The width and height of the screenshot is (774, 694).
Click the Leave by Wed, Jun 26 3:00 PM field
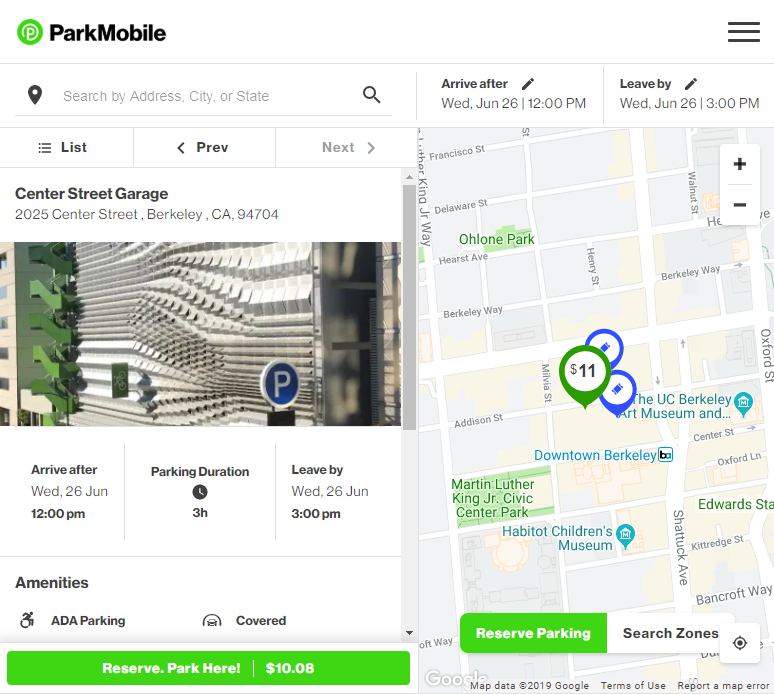point(689,94)
